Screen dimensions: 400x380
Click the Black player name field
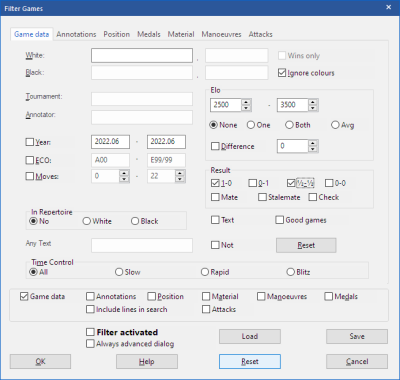142,72
